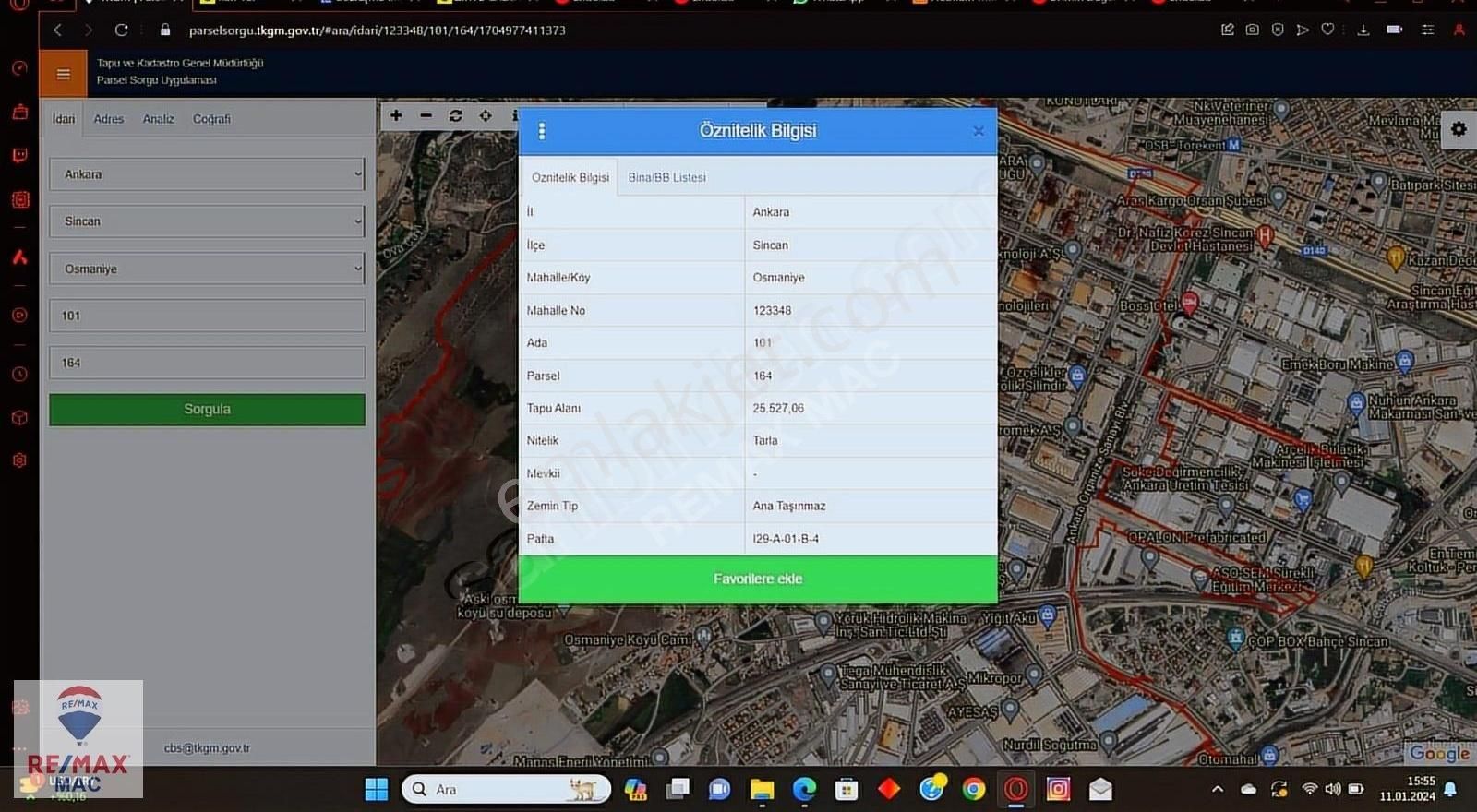Screen dimensions: 1477x812
Task: Select the crosshair locate tool on map
Action: coord(486,115)
